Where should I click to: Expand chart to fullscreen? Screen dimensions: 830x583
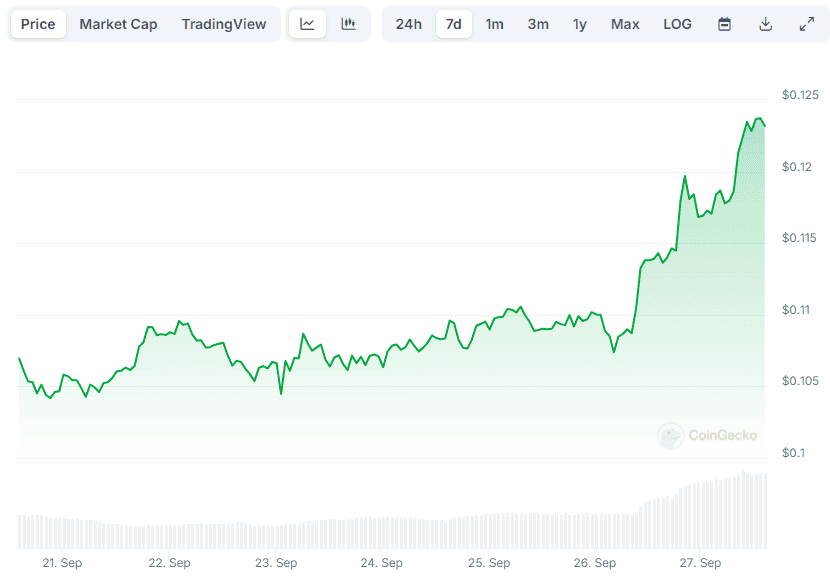click(807, 24)
